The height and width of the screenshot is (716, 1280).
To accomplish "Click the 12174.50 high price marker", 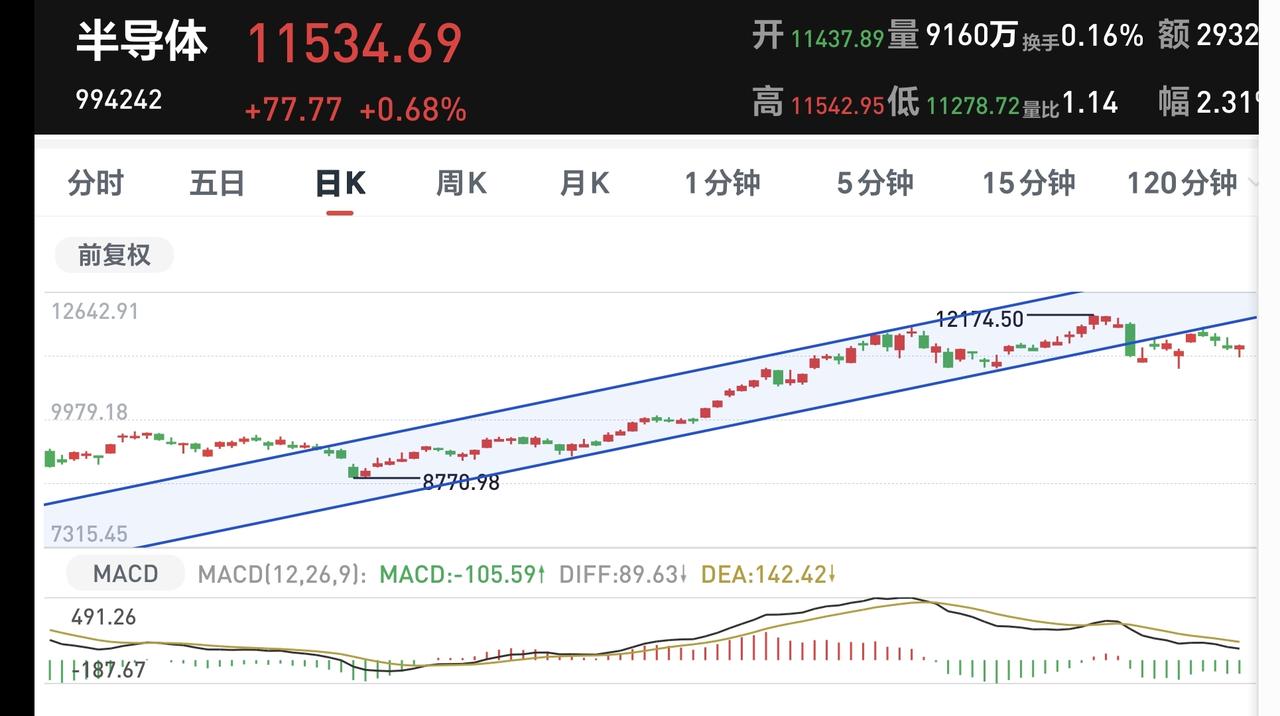I will [x=979, y=319].
